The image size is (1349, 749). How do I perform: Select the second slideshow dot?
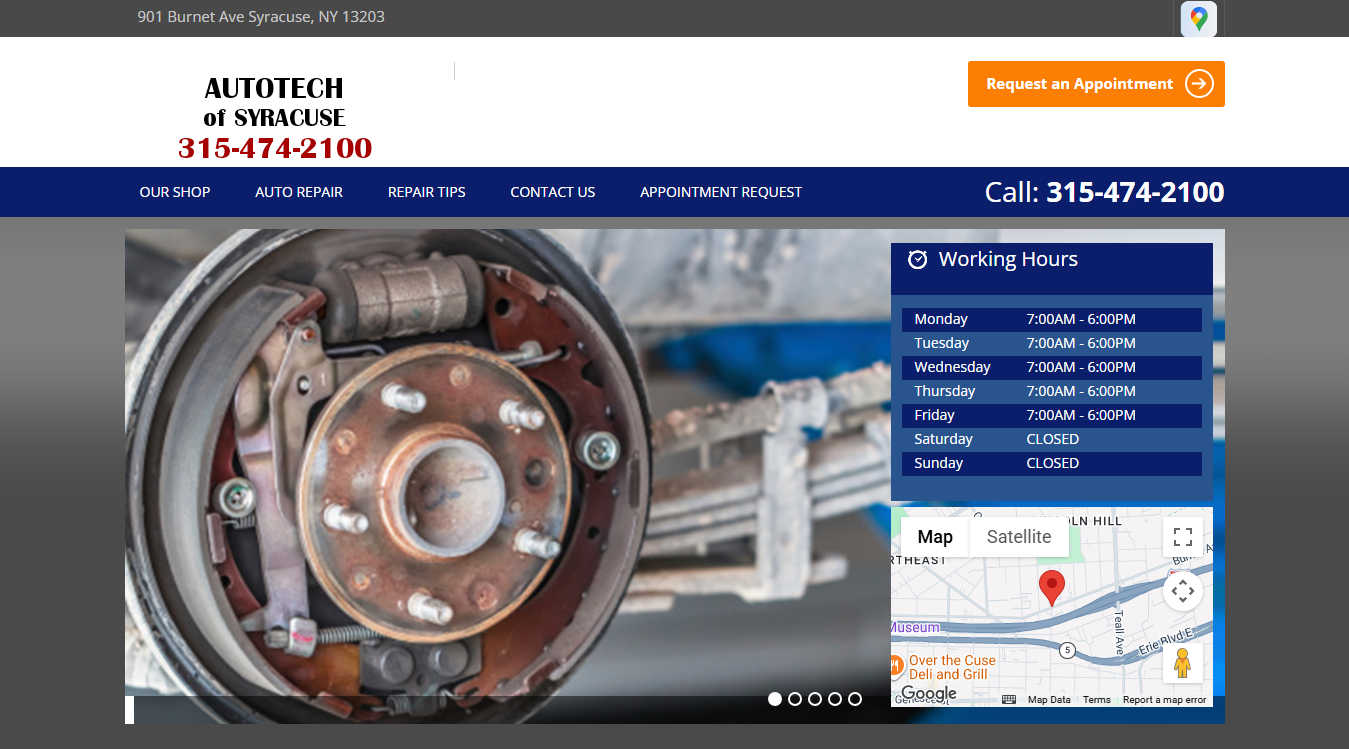click(x=795, y=699)
